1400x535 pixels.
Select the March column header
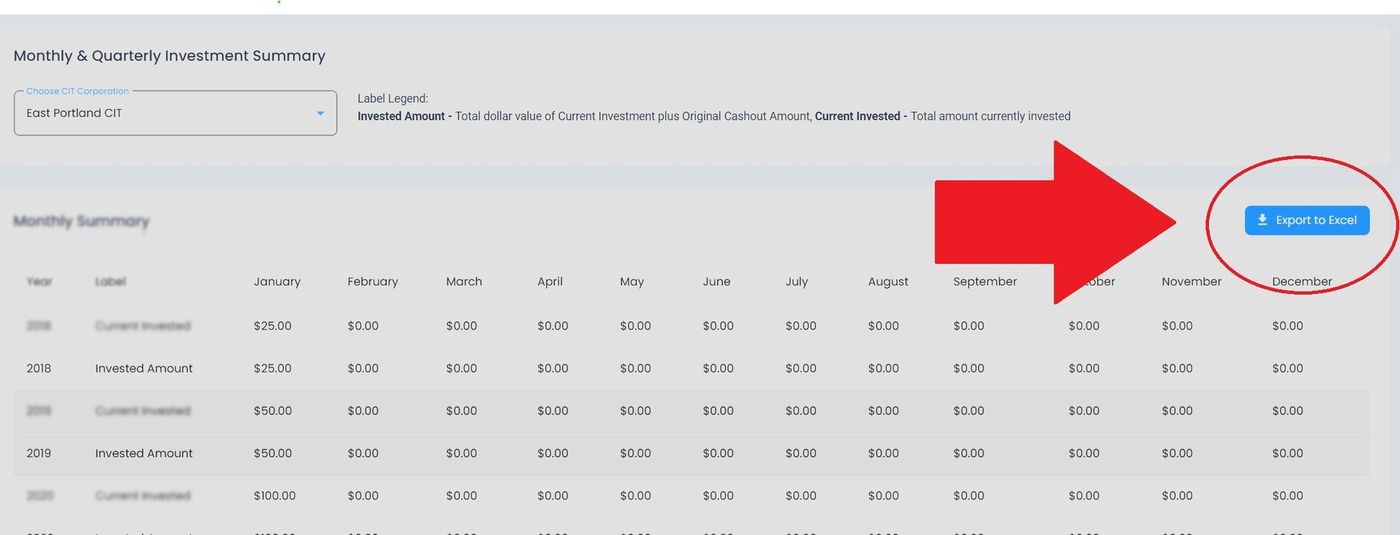pyautogui.click(x=464, y=282)
